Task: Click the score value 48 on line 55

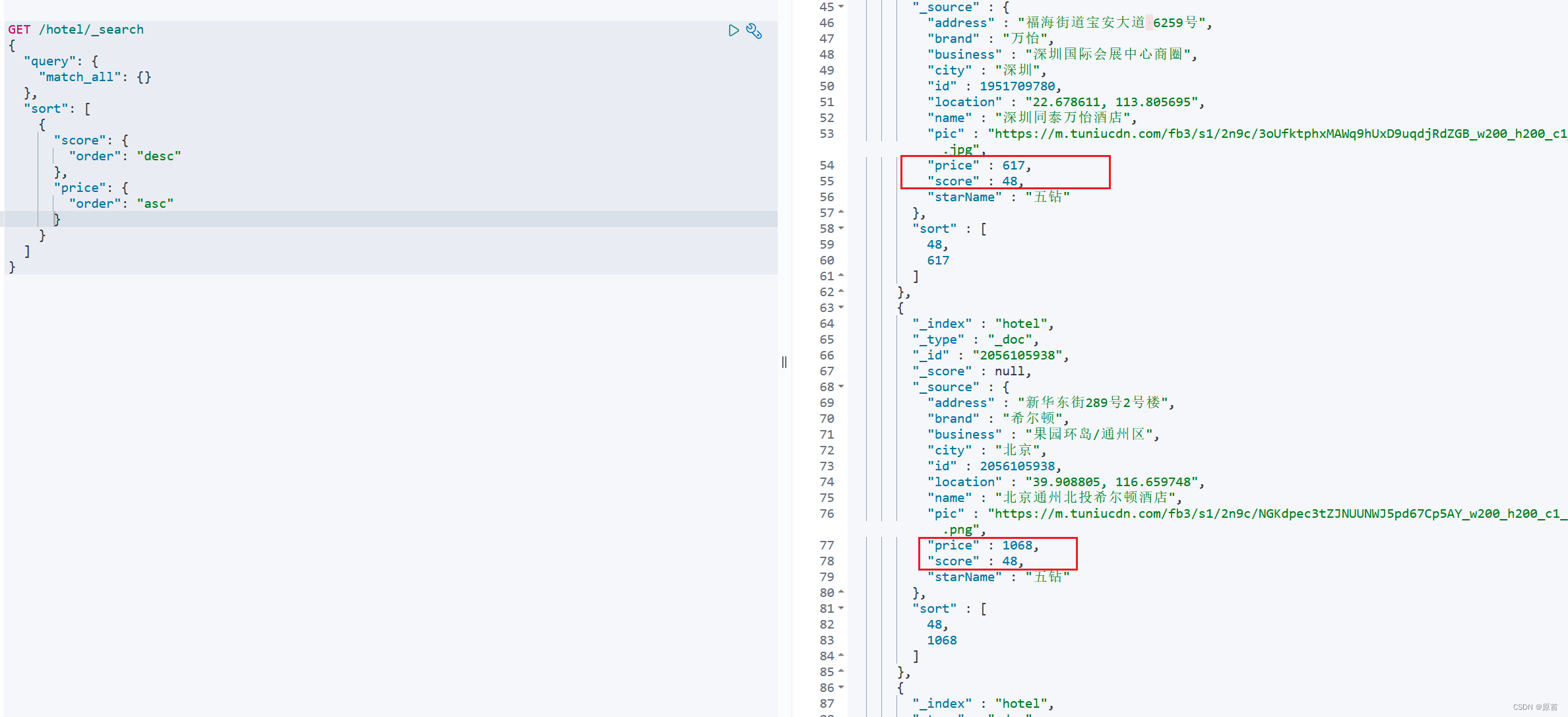Action: point(1009,181)
